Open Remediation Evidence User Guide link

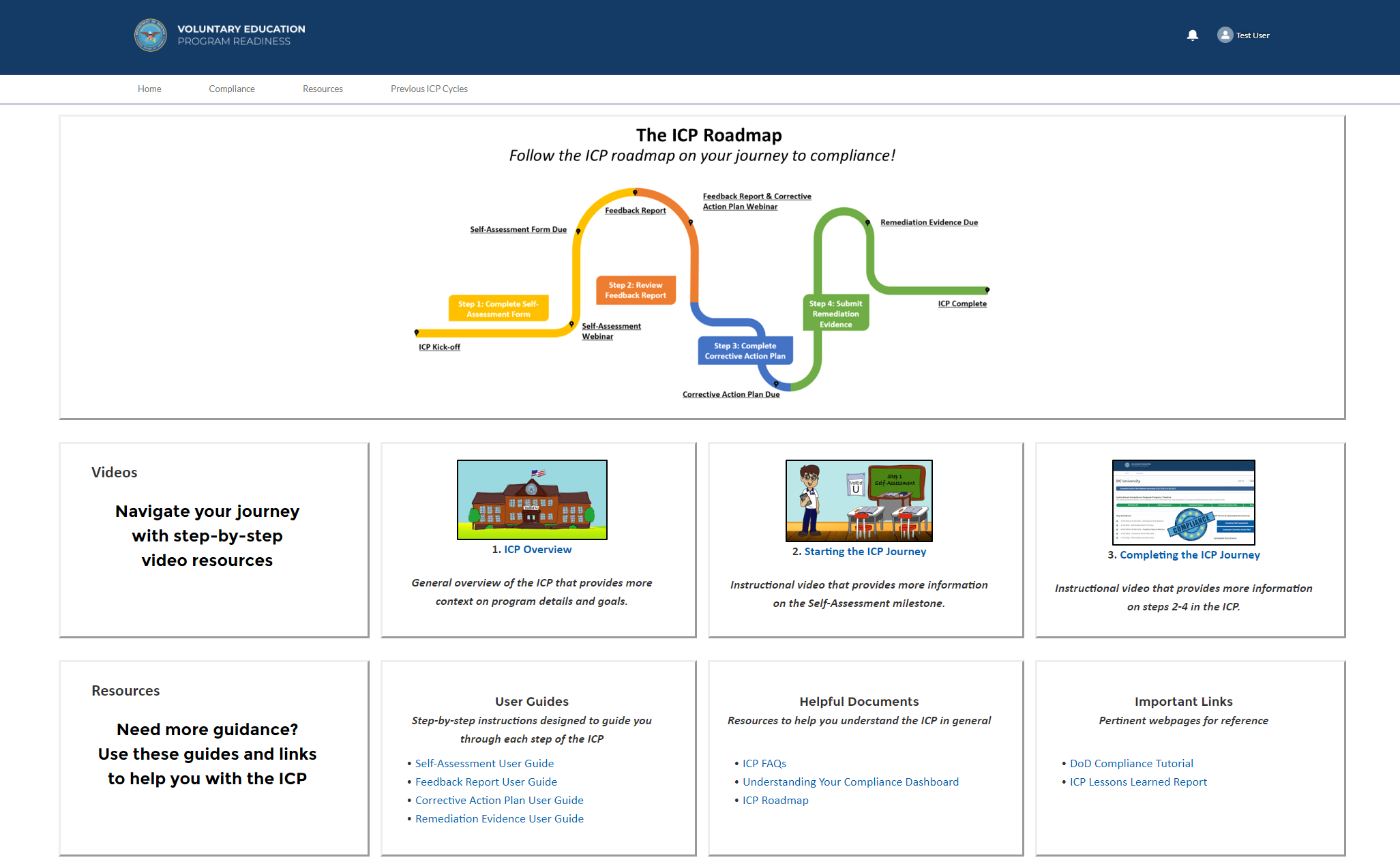pyautogui.click(x=499, y=818)
